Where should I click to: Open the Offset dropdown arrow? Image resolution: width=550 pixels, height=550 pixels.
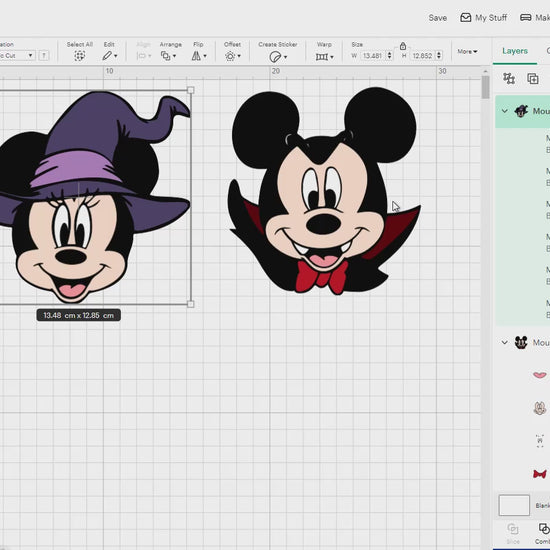click(x=239, y=56)
